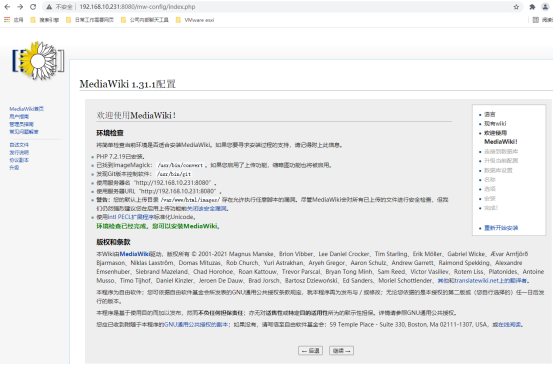Click the 继续 continue button
553x365 pixels.
[x=341, y=351]
